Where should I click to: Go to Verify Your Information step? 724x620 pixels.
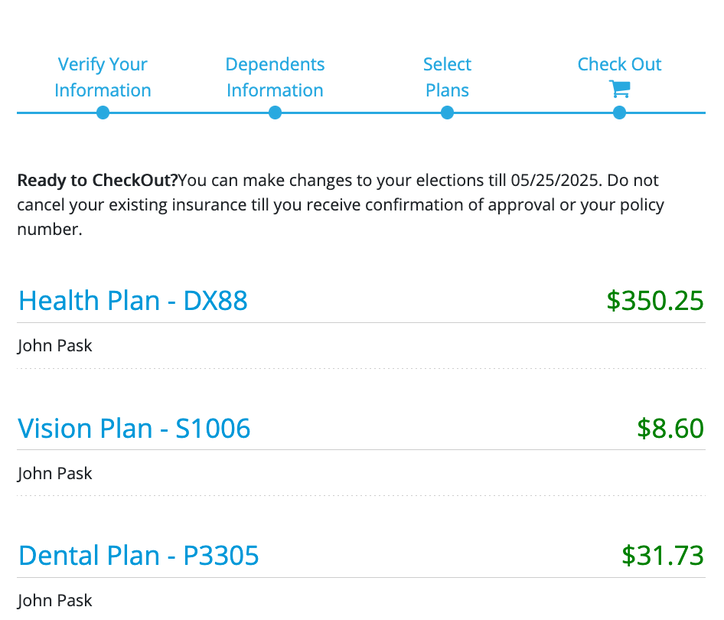[x=103, y=77]
